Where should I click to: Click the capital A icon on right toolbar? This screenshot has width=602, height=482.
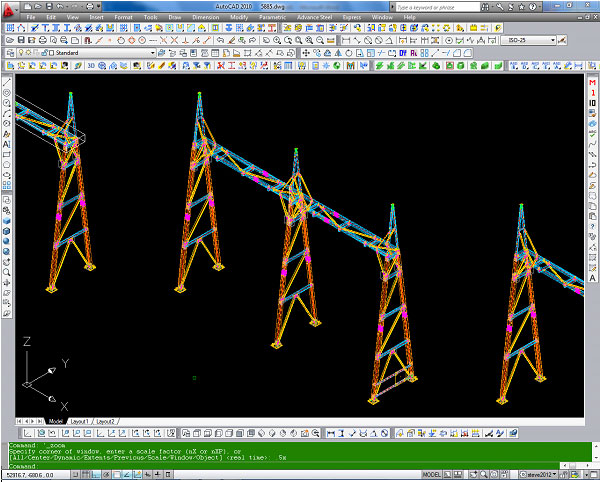coord(593,278)
